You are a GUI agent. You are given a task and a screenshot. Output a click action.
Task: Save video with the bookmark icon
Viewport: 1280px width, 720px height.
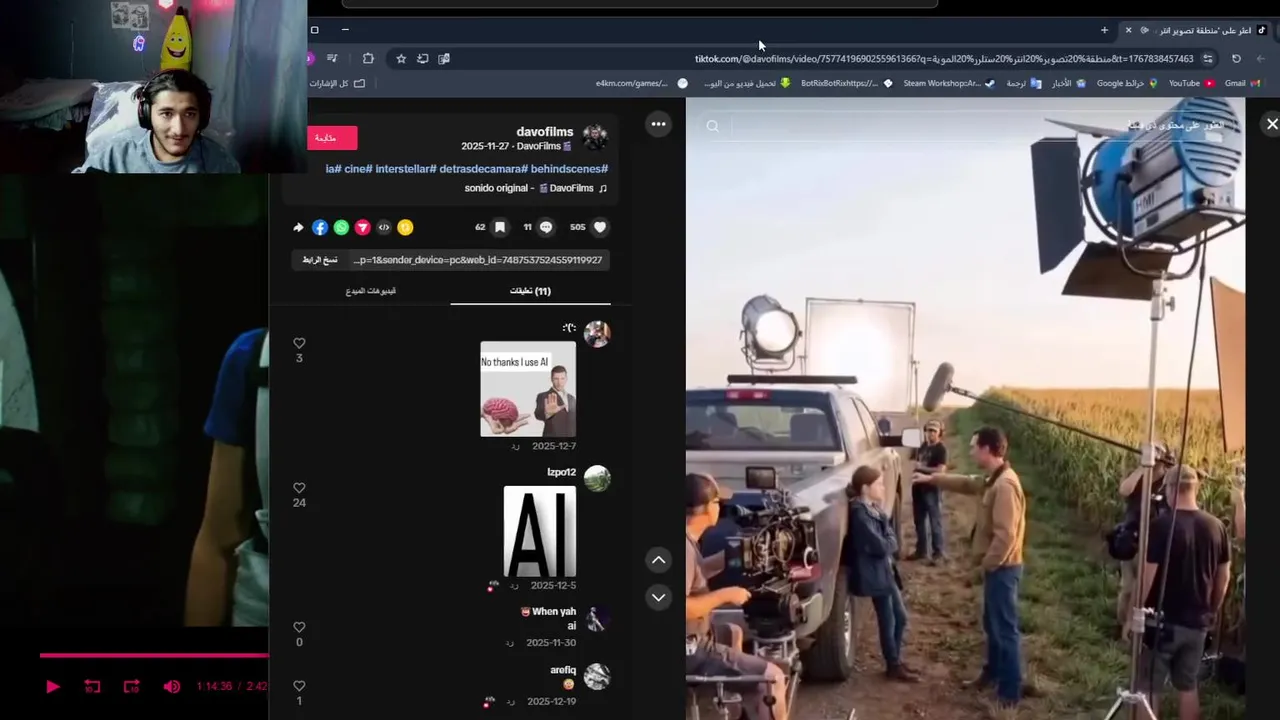500,227
